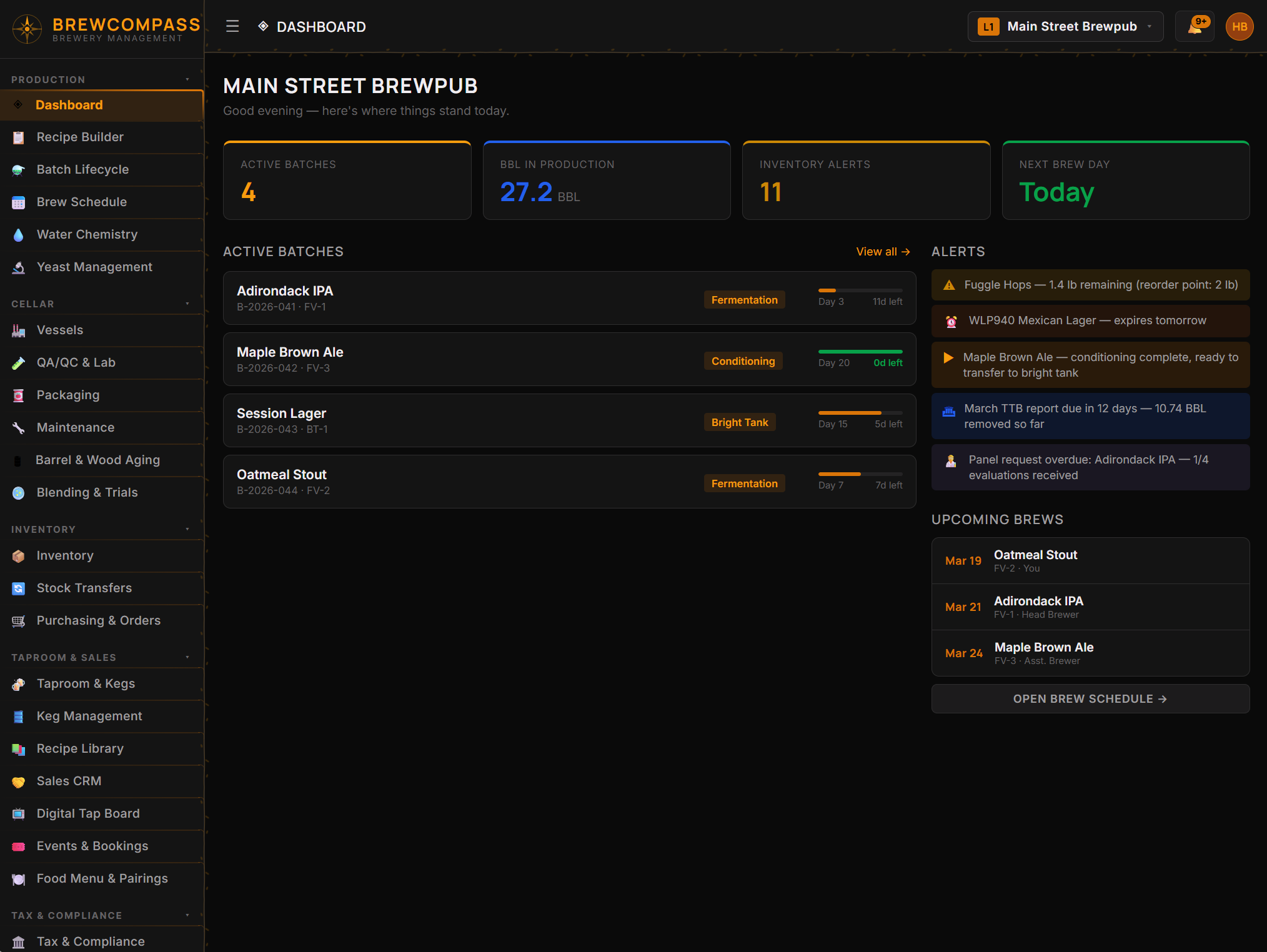1267x952 pixels.
Task: Select Dashboard in the sidebar
Action: pos(102,106)
